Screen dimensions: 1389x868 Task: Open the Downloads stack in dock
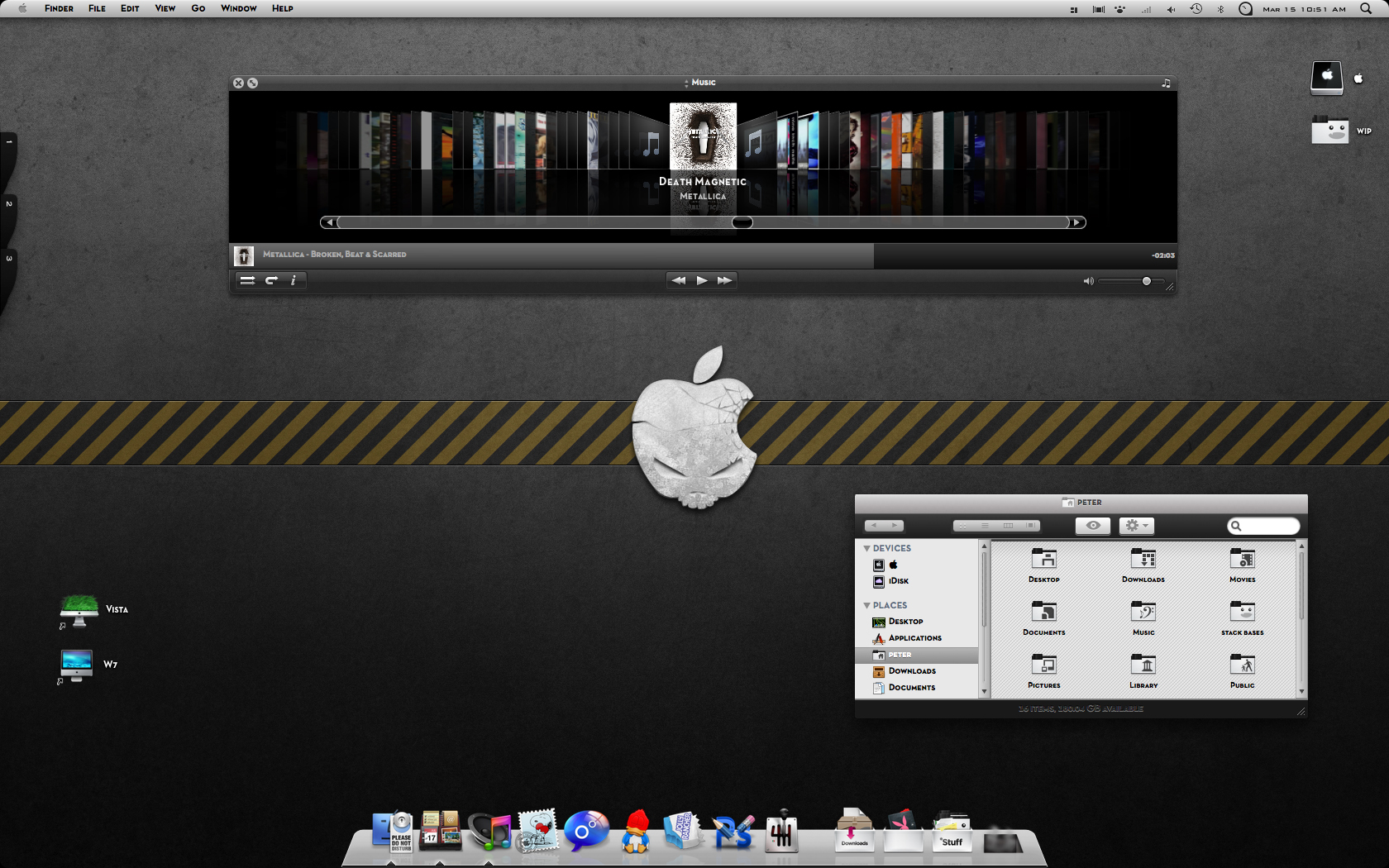point(854,830)
